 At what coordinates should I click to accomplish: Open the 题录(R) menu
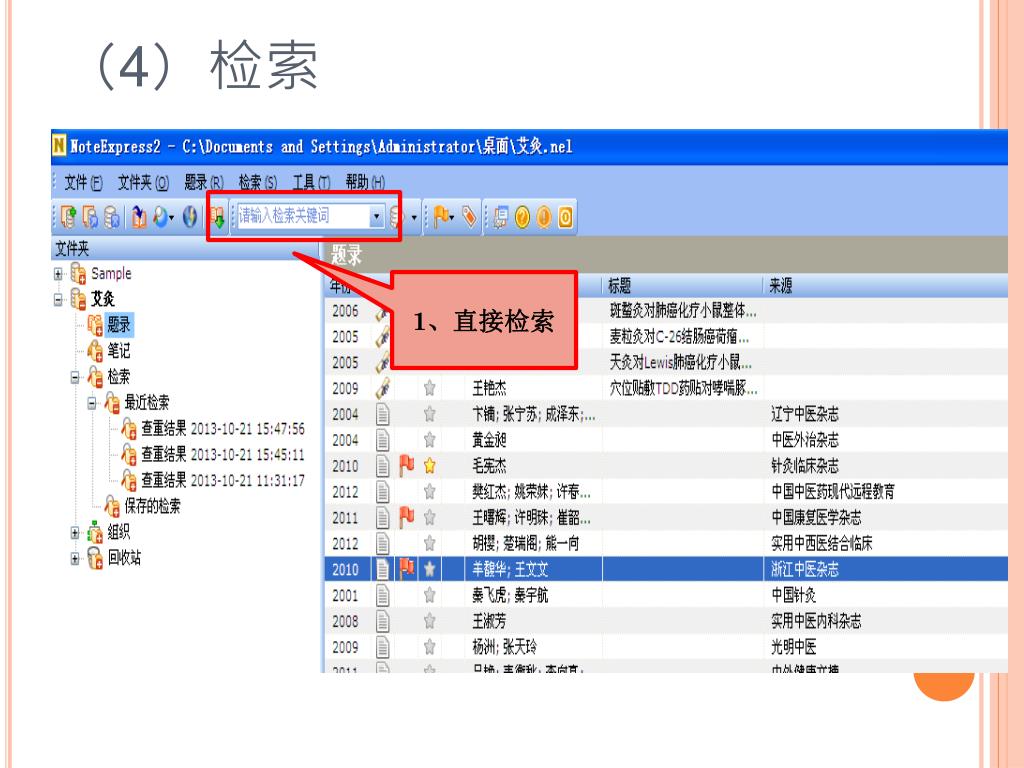[x=204, y=183]
